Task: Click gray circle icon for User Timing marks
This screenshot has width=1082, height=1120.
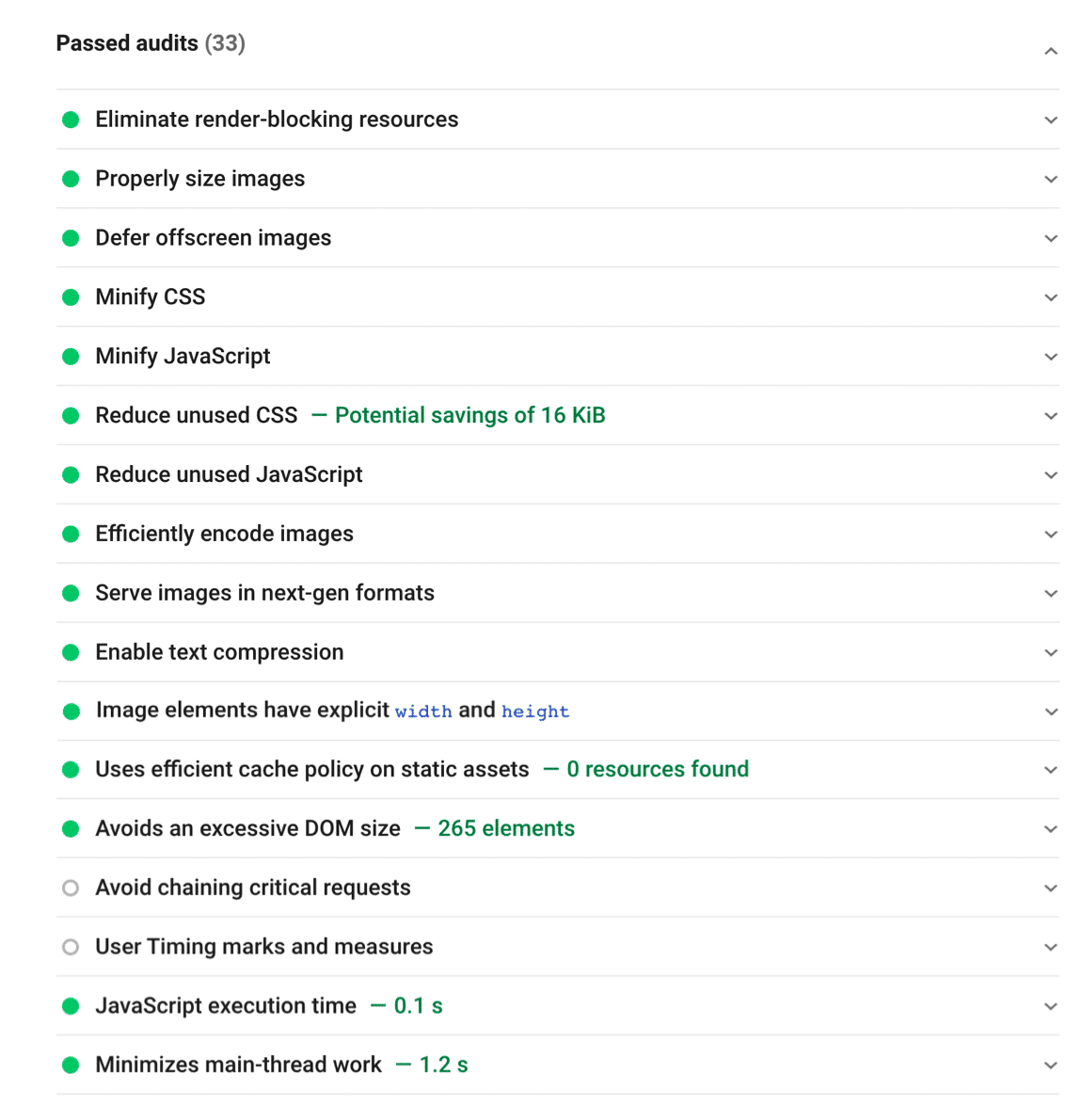Action: pyautogui.click(x=71, y=947)
